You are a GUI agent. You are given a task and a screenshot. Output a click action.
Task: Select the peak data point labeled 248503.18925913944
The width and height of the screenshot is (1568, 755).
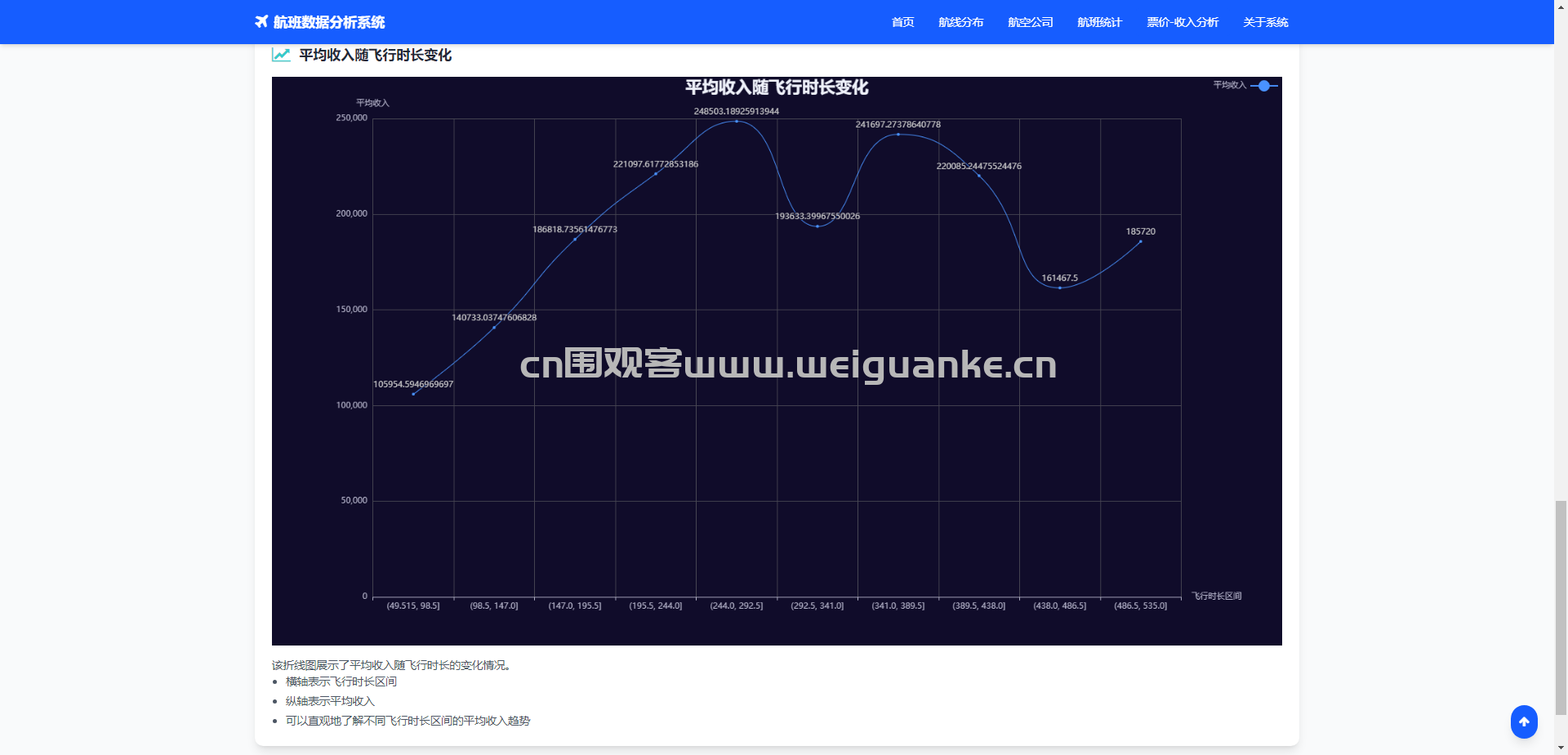tap(736, 121)
